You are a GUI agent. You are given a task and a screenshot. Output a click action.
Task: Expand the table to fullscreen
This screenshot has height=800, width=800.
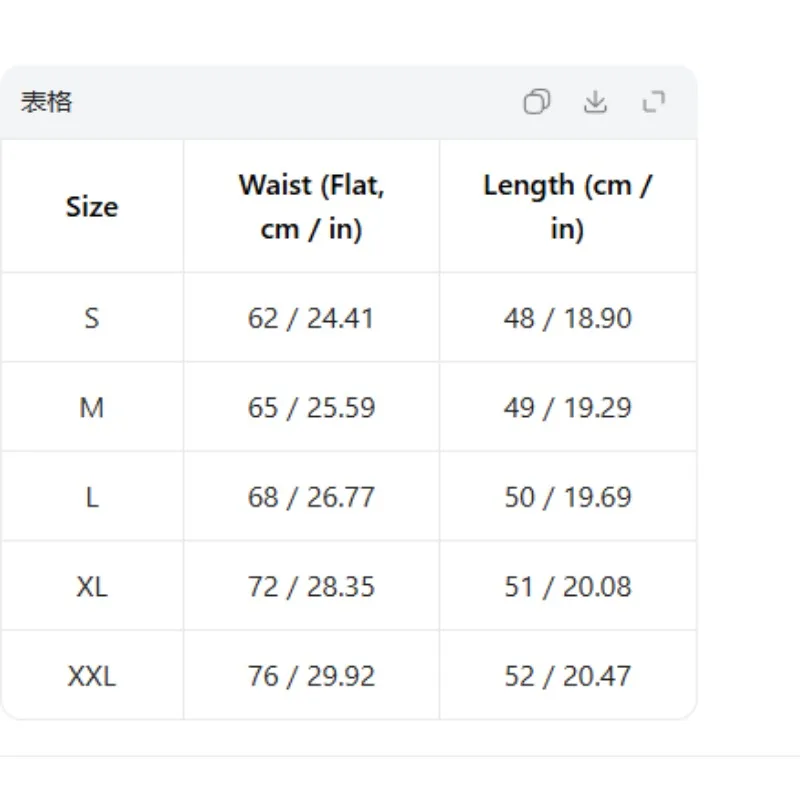click(654, 102)
